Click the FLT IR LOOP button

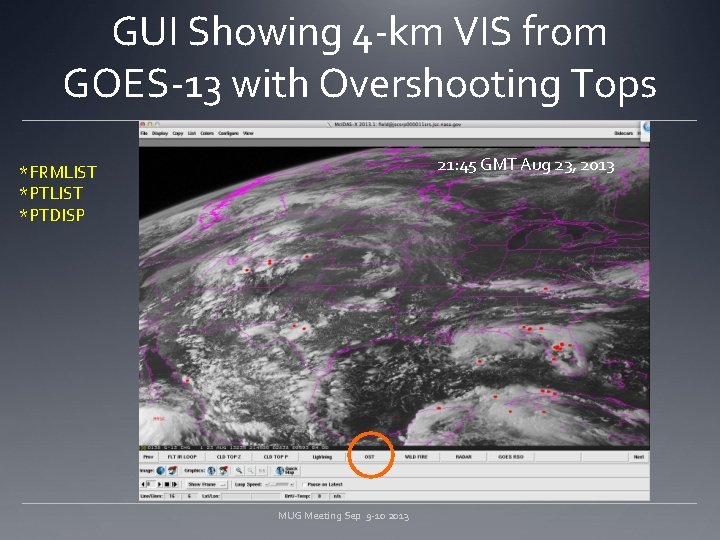coord(182,457)
